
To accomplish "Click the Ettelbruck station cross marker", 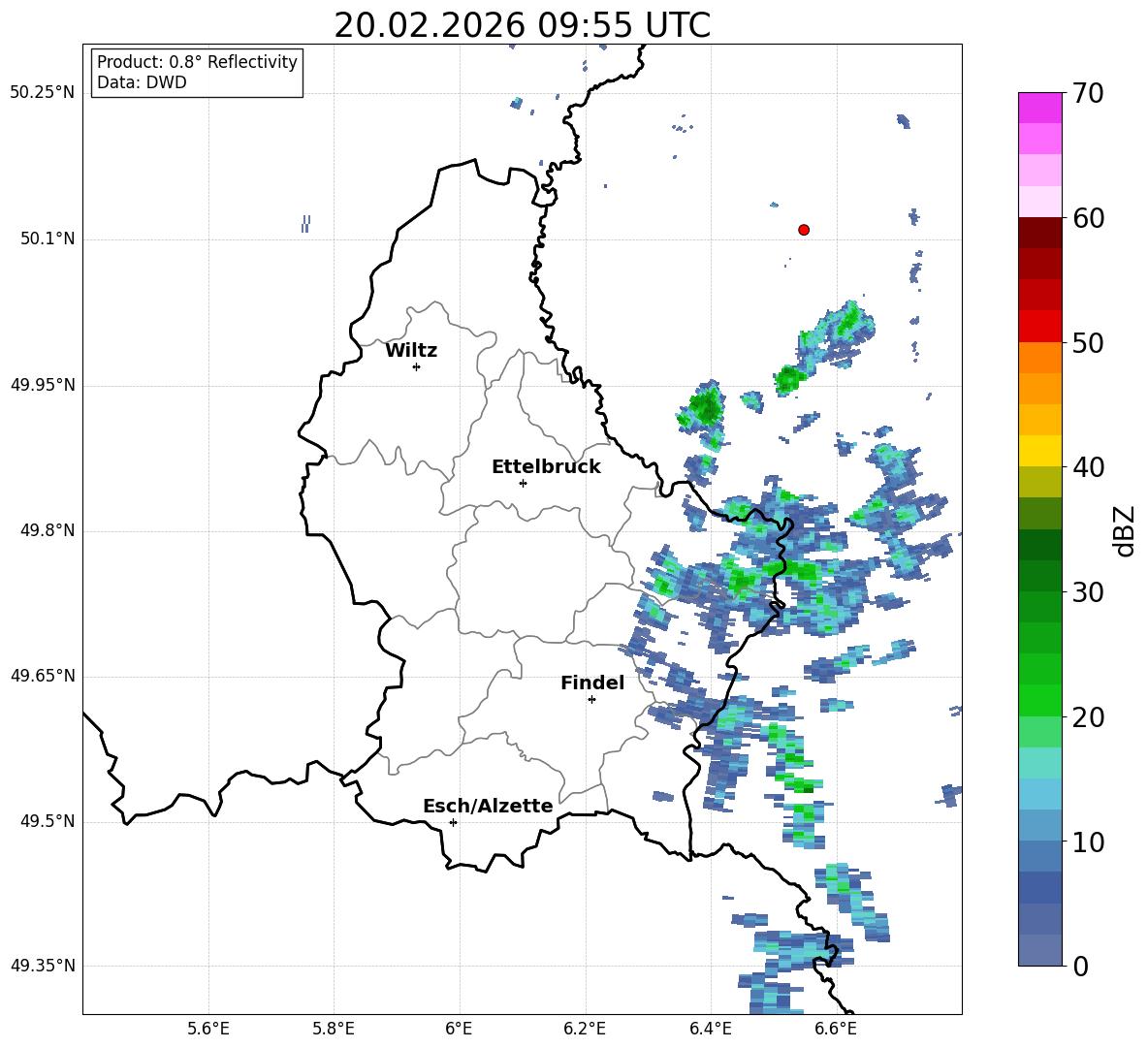I will click(x=523, y=483).
